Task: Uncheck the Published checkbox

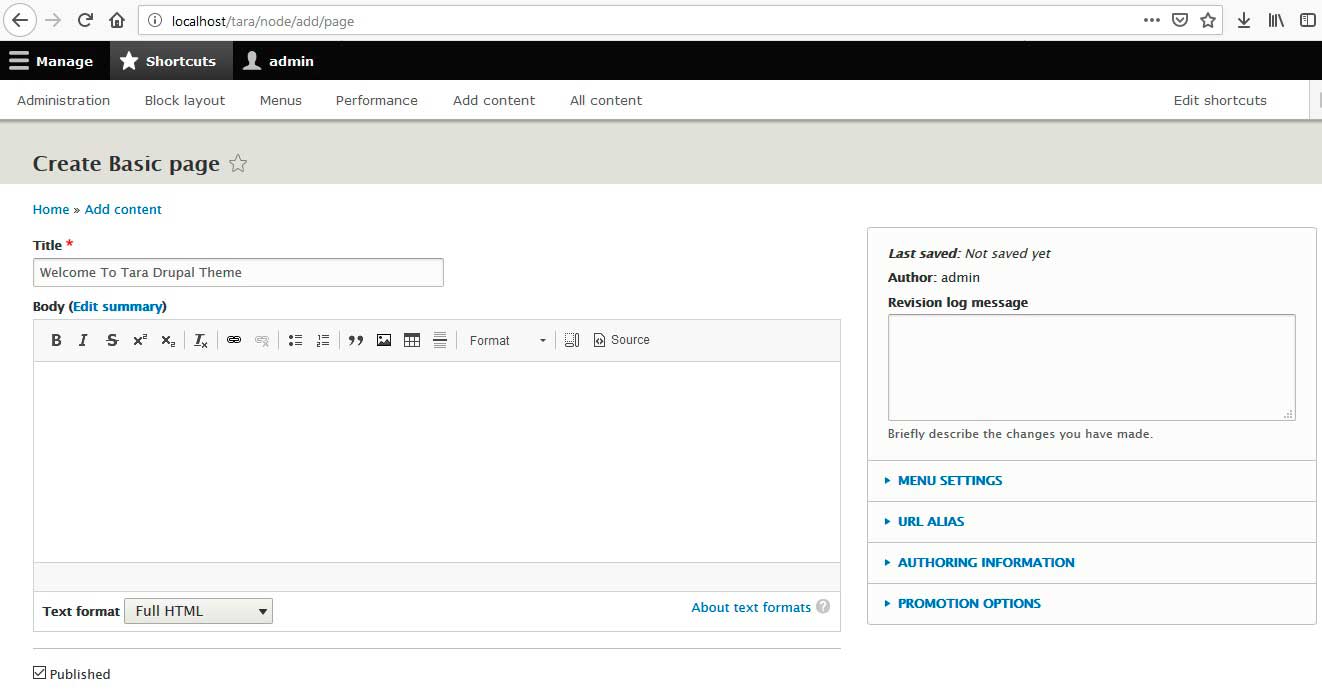Action: [x=40, y=673]
